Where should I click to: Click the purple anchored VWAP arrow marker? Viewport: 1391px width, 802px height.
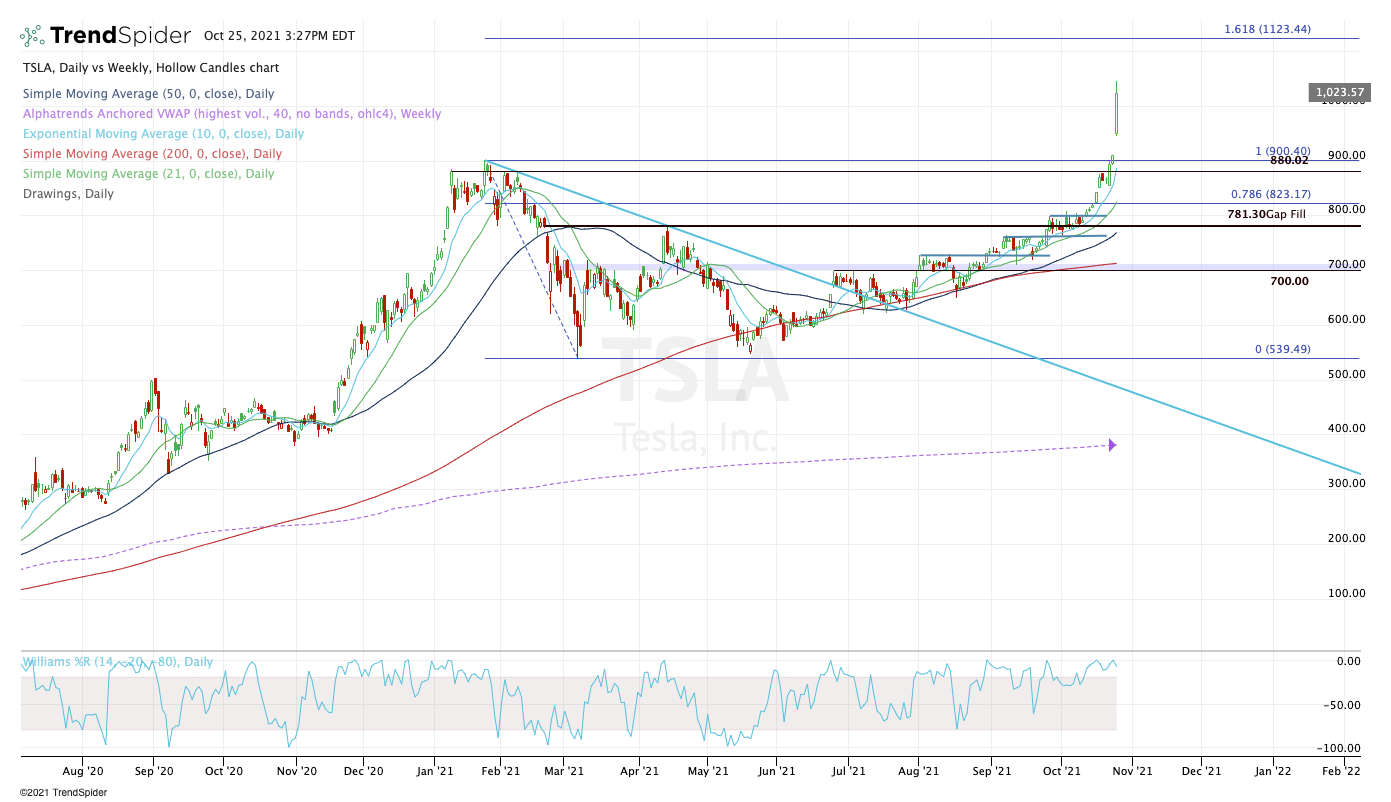pyautogui.click(x=1112, y=445)
